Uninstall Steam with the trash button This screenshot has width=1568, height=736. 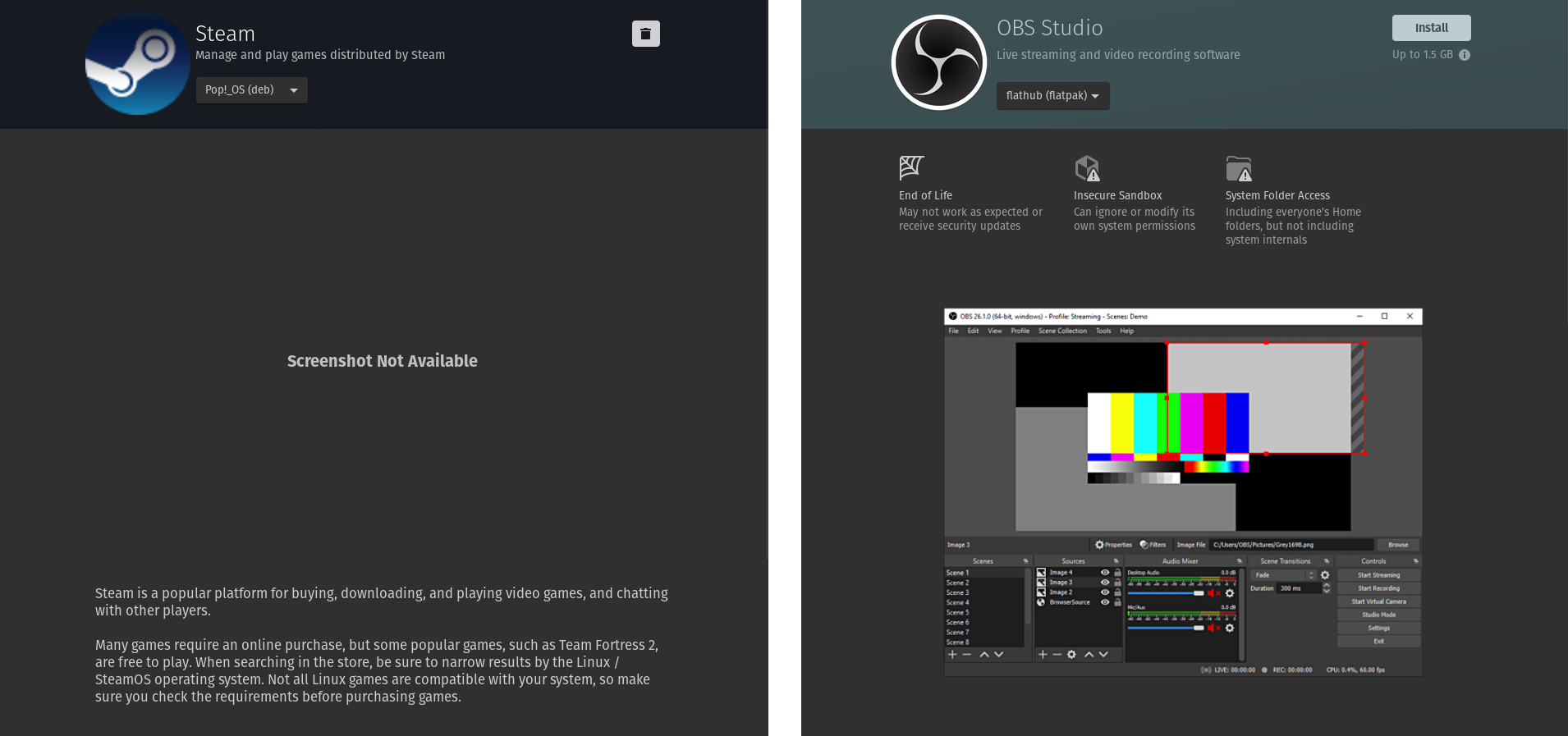coord(645,34)
